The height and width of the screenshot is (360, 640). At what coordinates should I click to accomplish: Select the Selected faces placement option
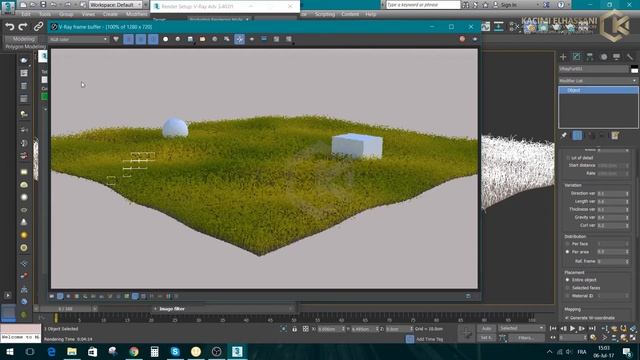pos(567,288)
